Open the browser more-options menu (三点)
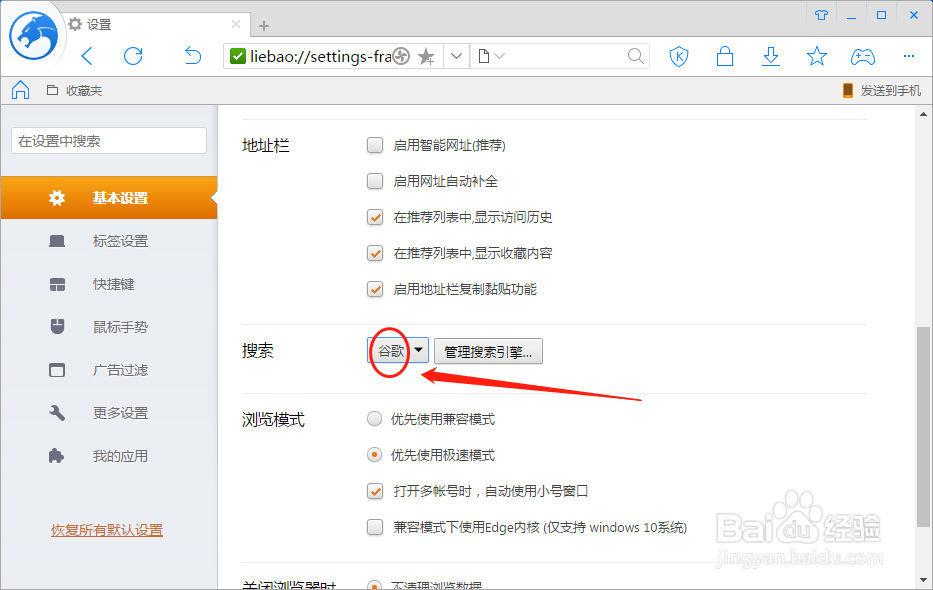Viewport: 933px width, 590px height. pos(908,56)
